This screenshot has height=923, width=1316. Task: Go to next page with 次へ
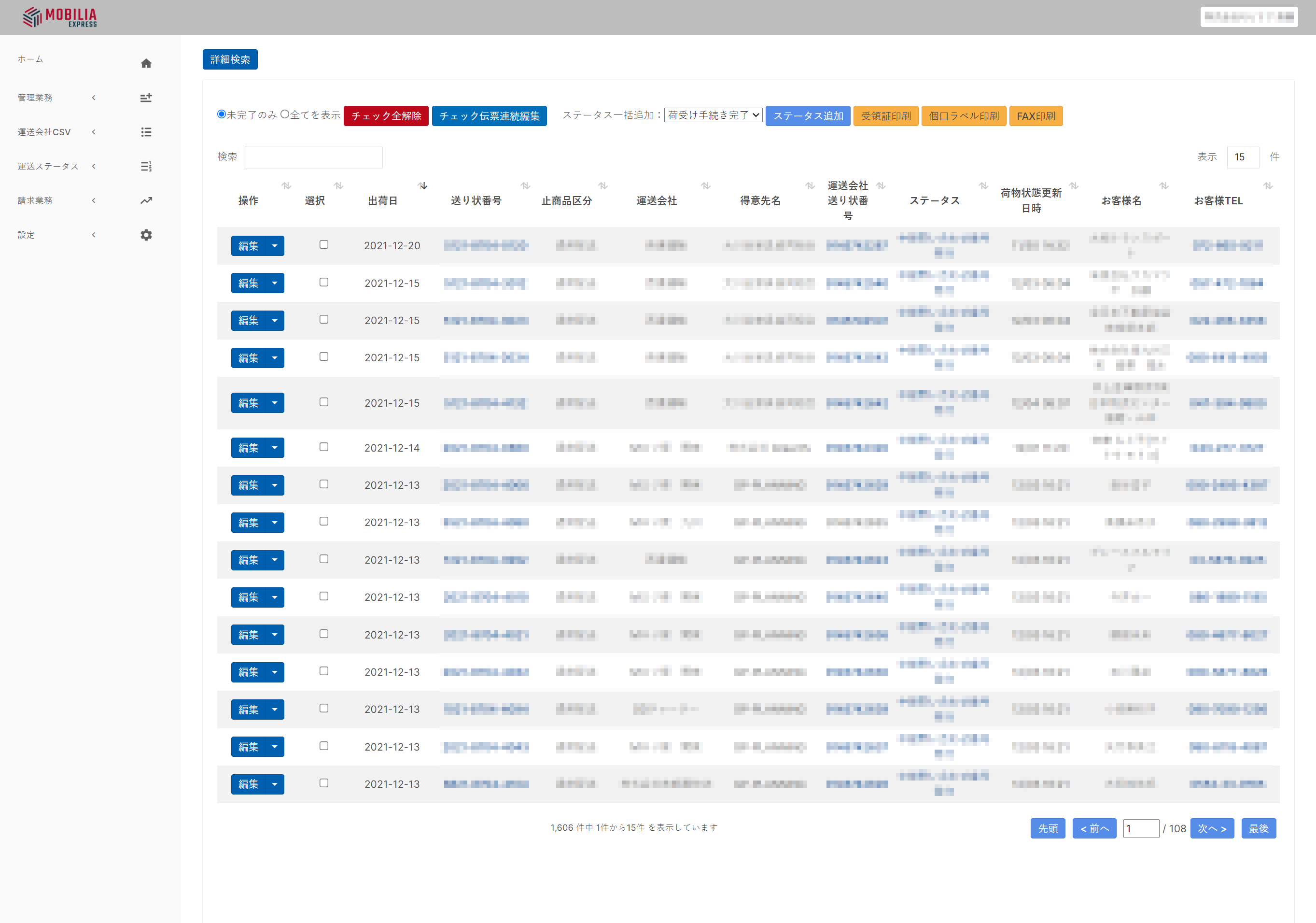(1212, 828)
